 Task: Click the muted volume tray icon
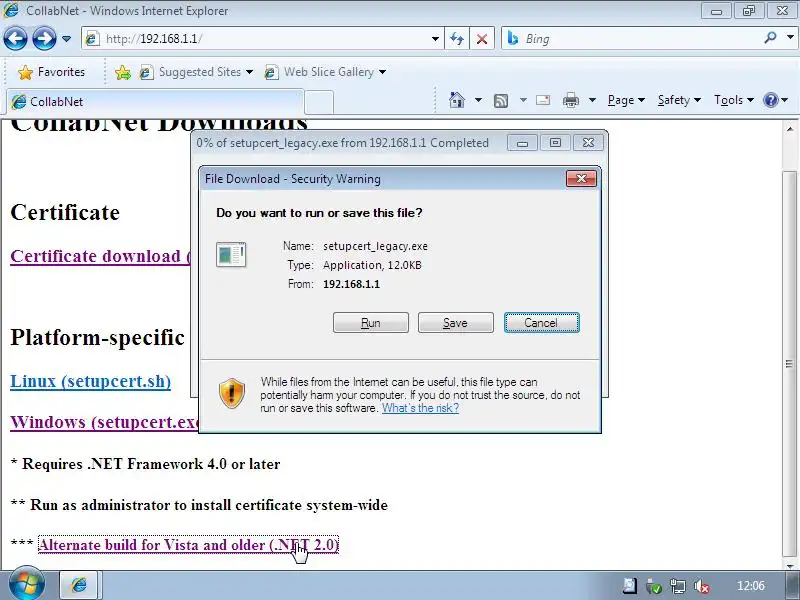(x=702, y=586)
